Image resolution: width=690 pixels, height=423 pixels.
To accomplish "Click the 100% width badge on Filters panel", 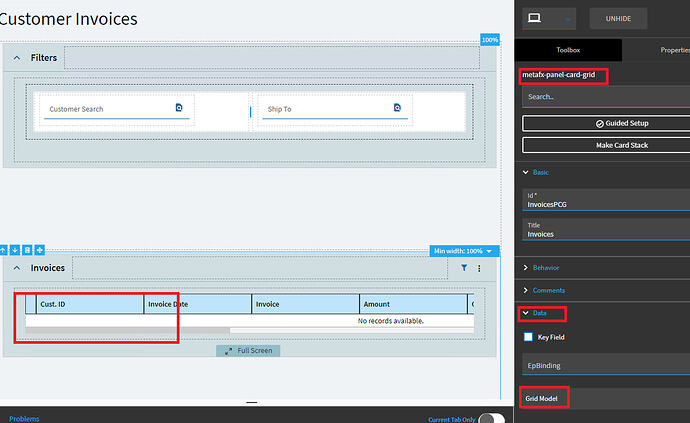I will [490, 40].
